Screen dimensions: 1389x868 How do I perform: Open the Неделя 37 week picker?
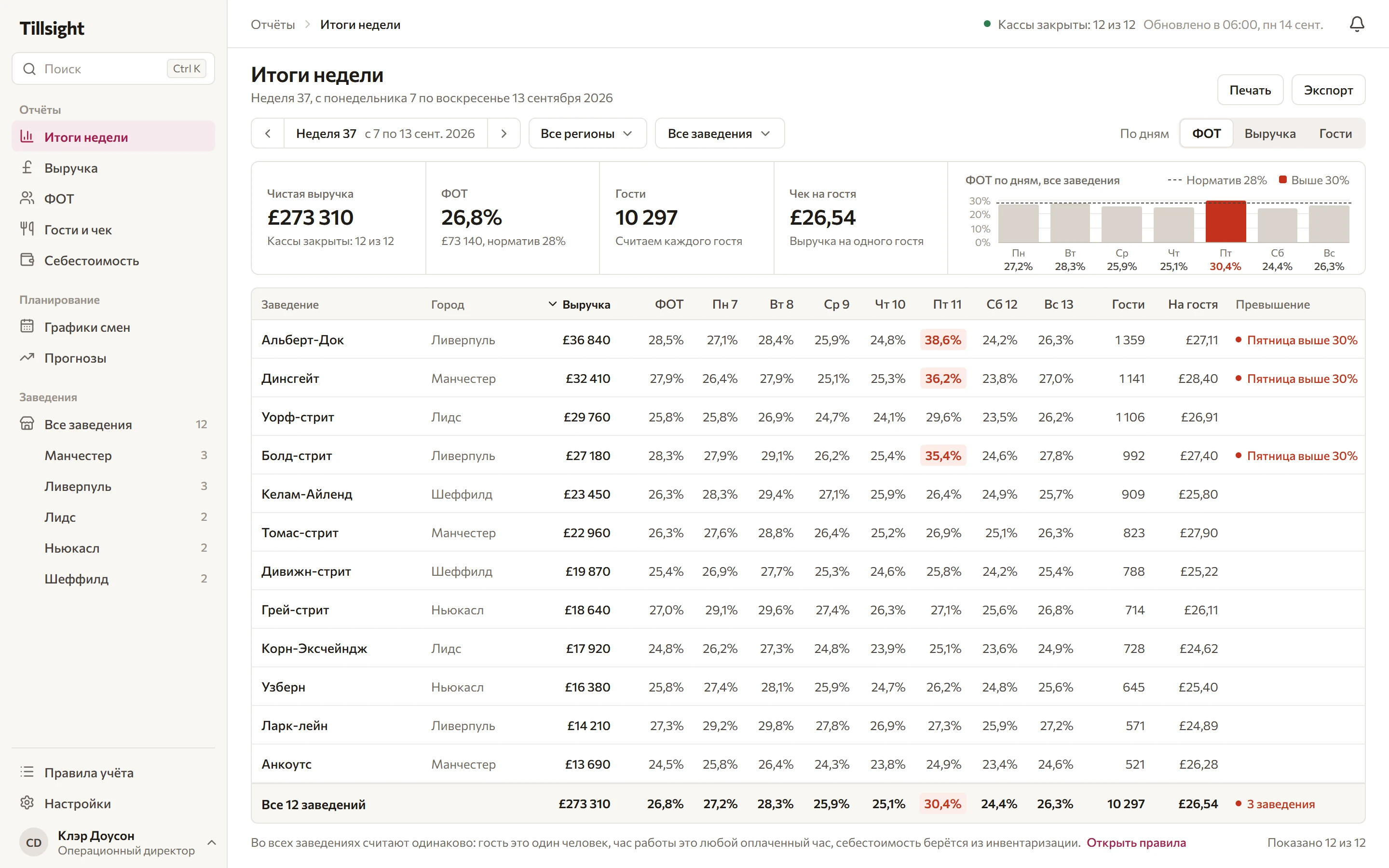385,134
